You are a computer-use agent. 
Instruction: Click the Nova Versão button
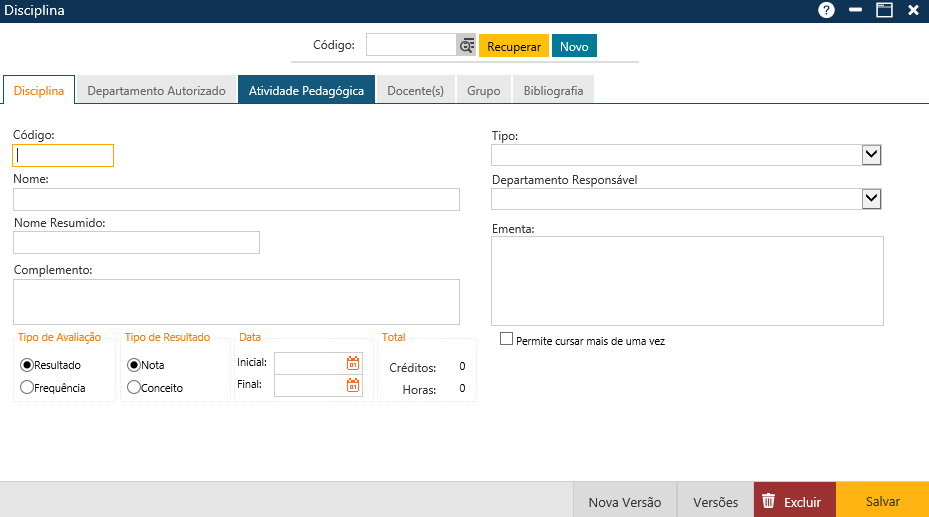(624, 501)
